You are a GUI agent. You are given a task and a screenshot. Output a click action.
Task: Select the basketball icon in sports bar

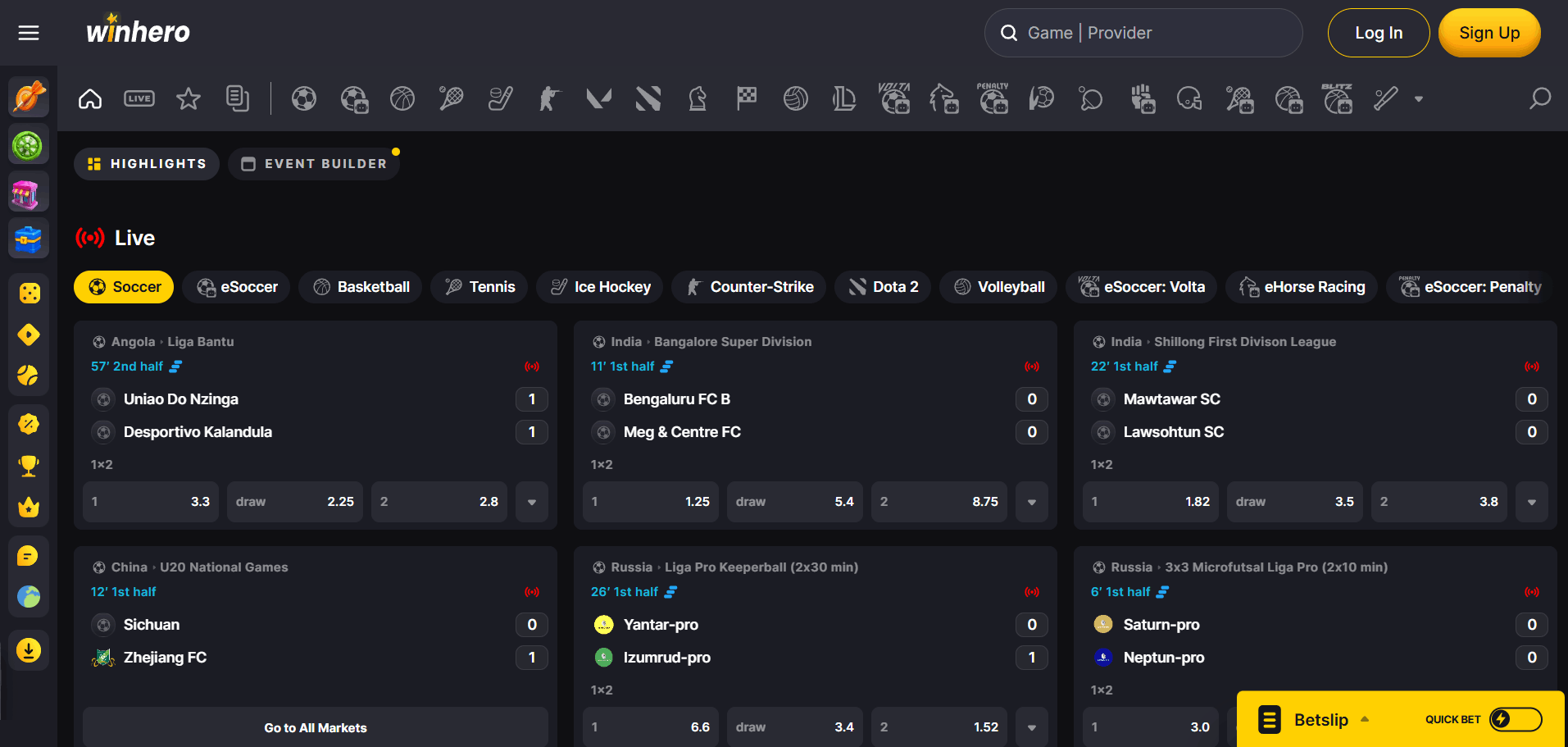point(402,99)
